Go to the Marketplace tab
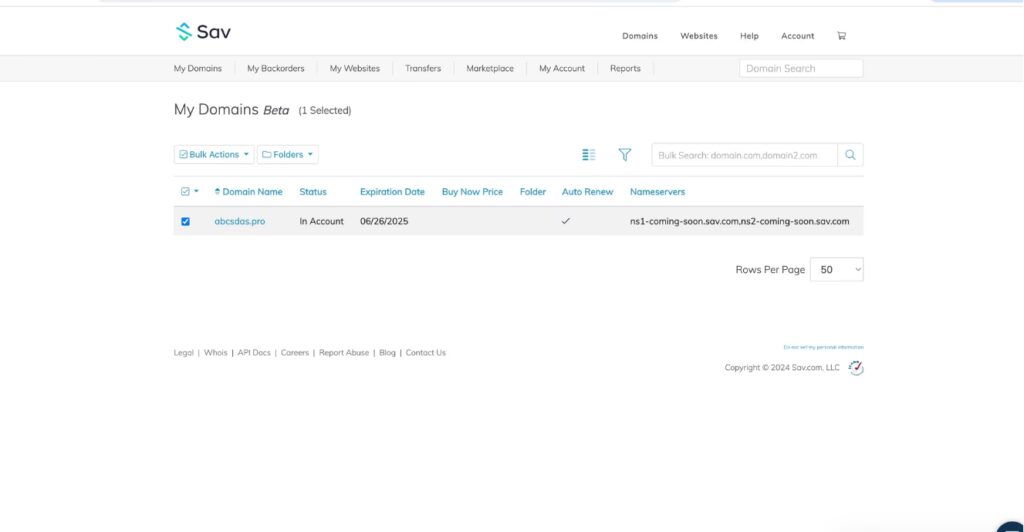Viewport: 1024px width, 532px height. (x=490, y=69)
